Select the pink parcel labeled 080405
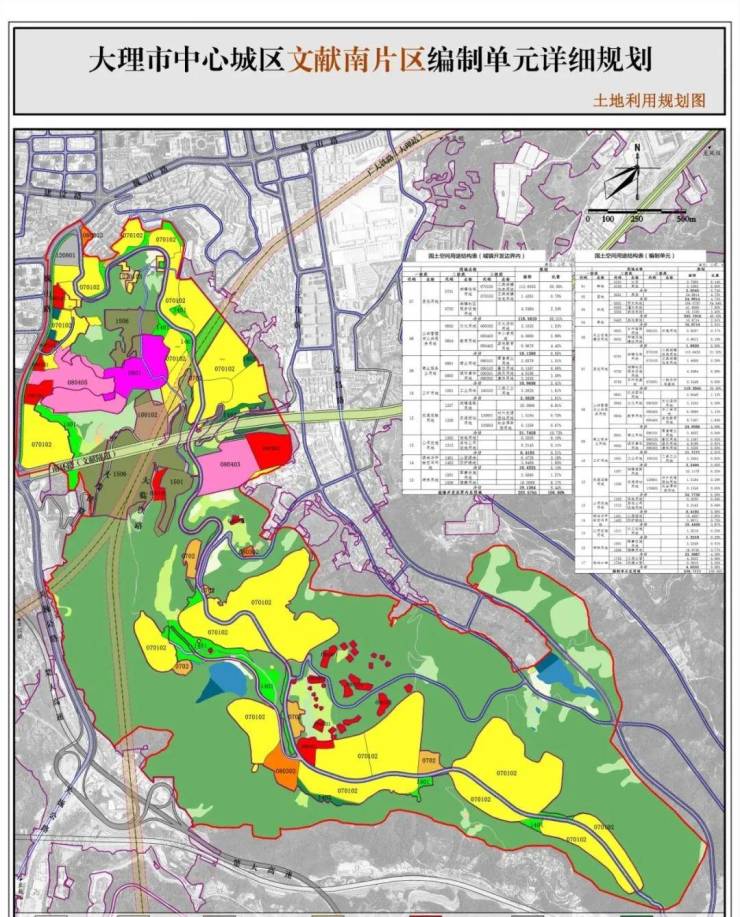 pyautogui.click(x=77, y=382)
